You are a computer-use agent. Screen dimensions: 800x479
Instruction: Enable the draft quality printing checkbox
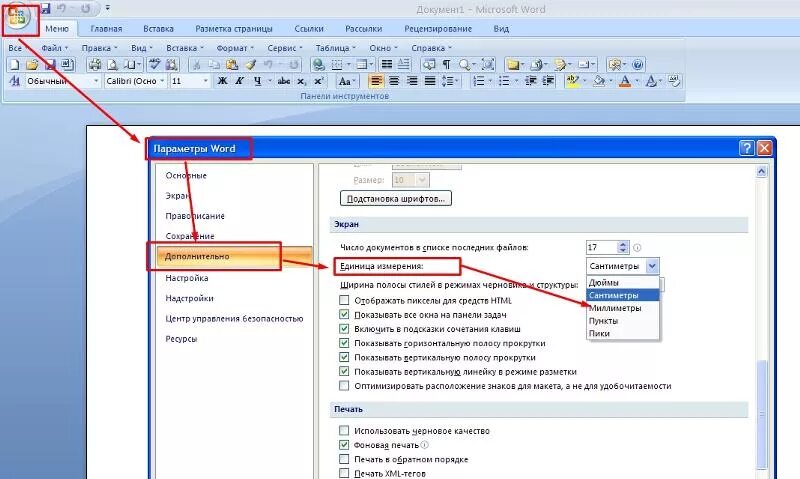tap(344, 431)
